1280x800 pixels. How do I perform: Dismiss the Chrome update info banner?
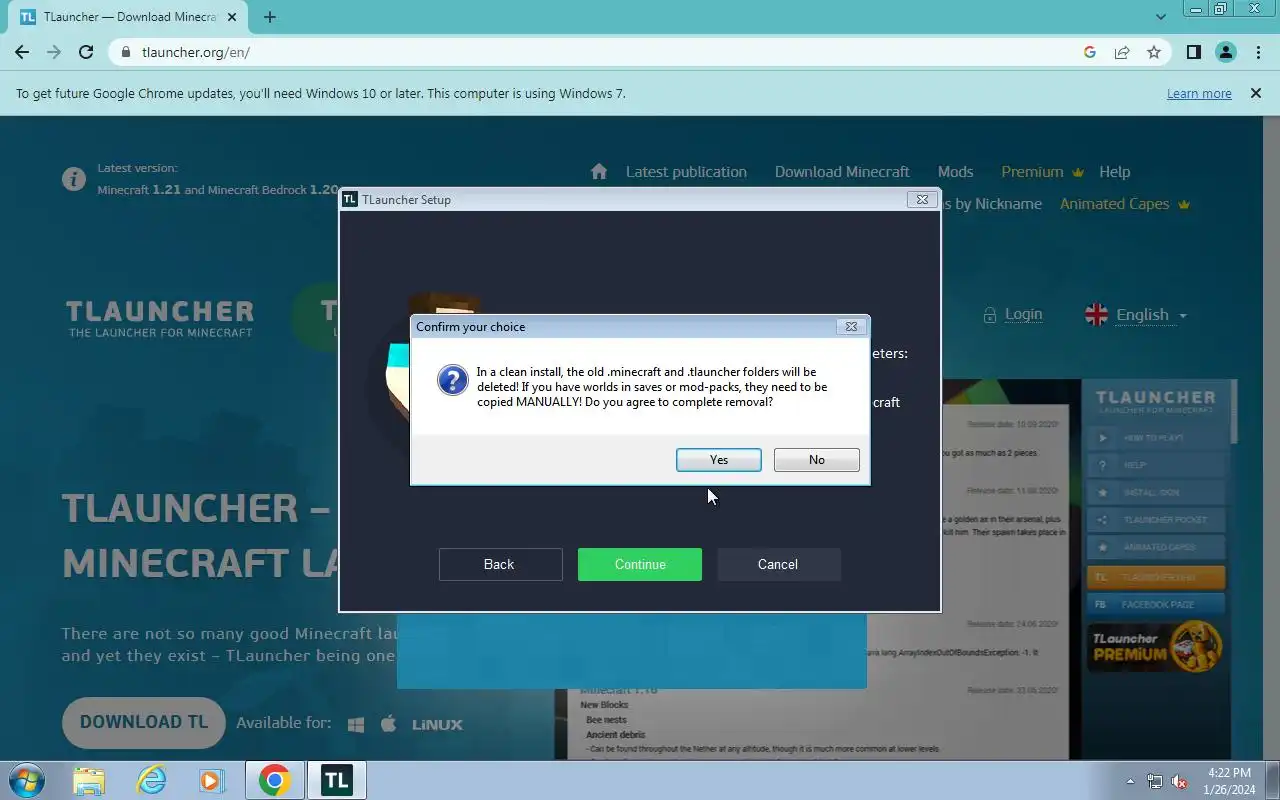[x=1255, y=93]
